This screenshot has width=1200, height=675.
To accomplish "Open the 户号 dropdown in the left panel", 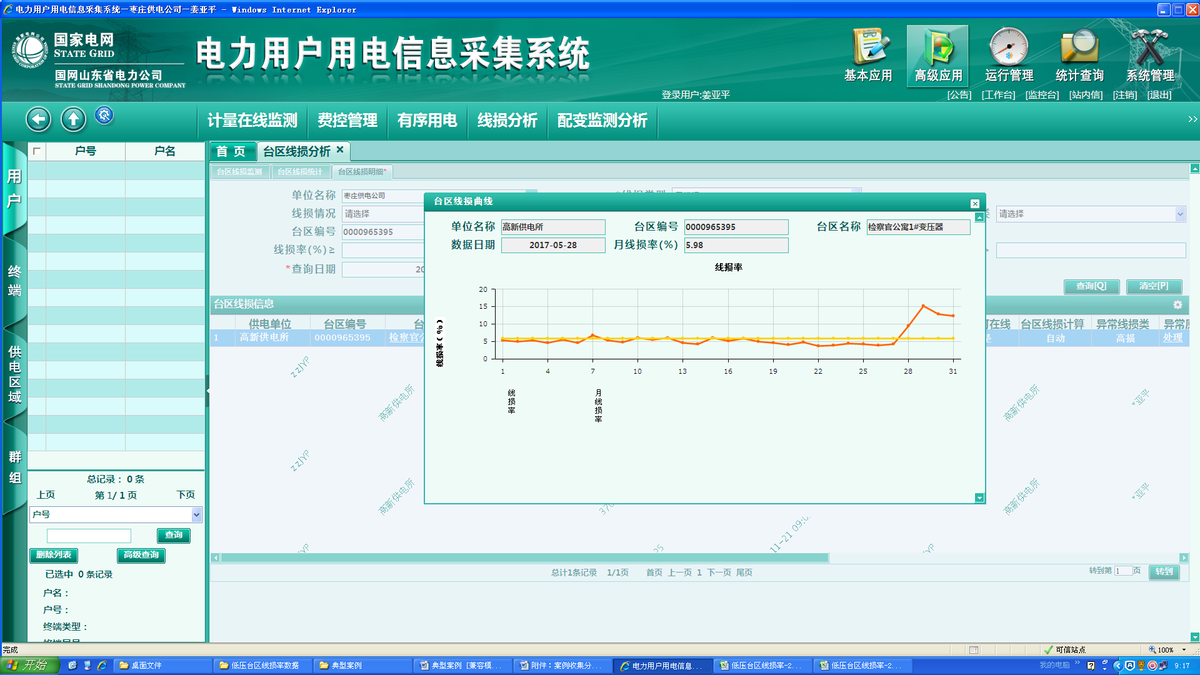I will 196,514.
